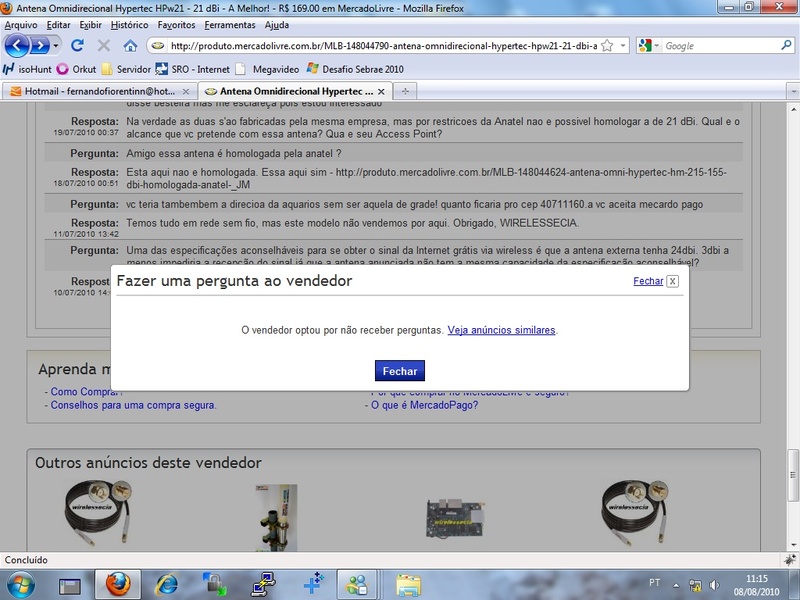This screenshot has height=600, width=800.
Task: Open the Servidor bookmark folder
Action: (x=126, y=69)
